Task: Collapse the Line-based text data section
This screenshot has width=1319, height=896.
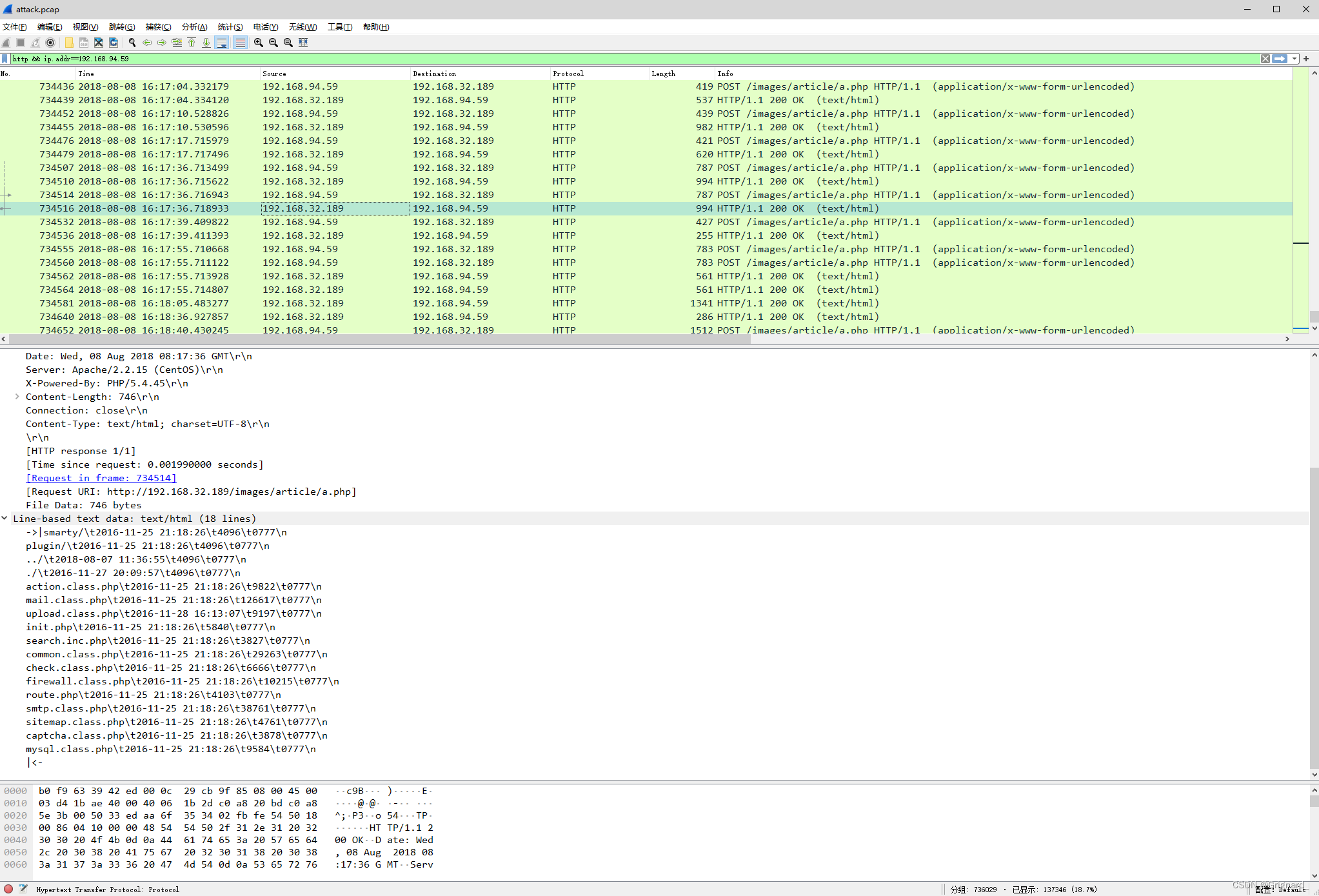Action: 5,518
